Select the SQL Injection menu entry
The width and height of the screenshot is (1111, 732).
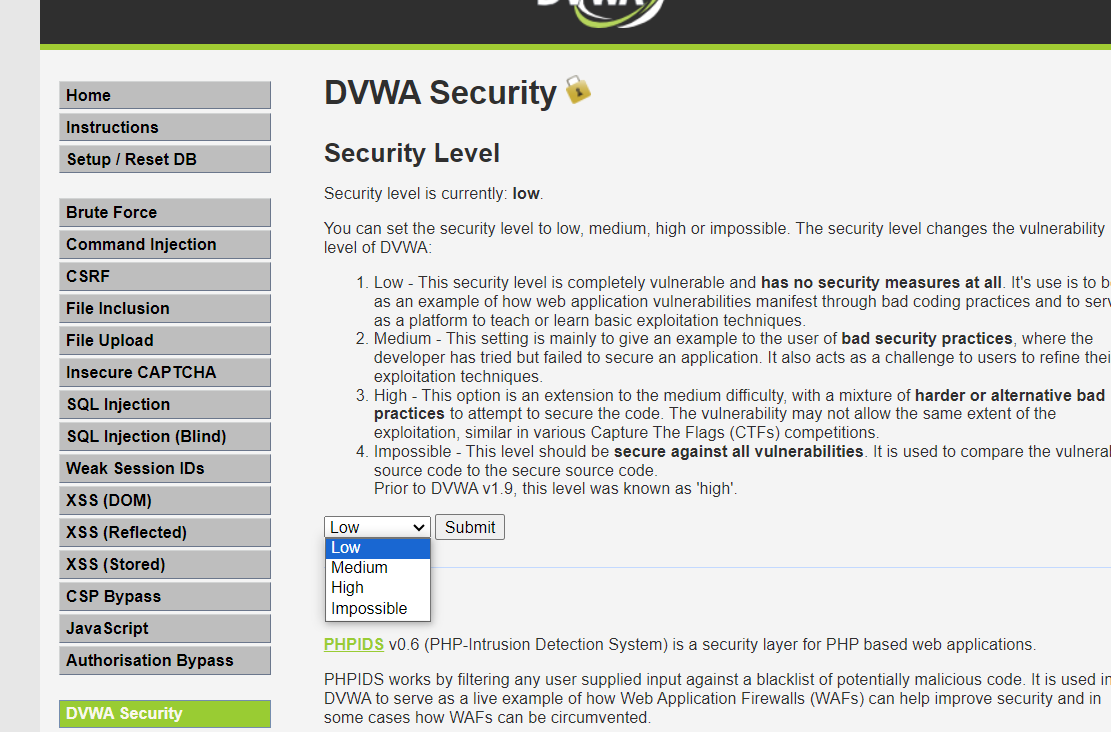(164, 404)
